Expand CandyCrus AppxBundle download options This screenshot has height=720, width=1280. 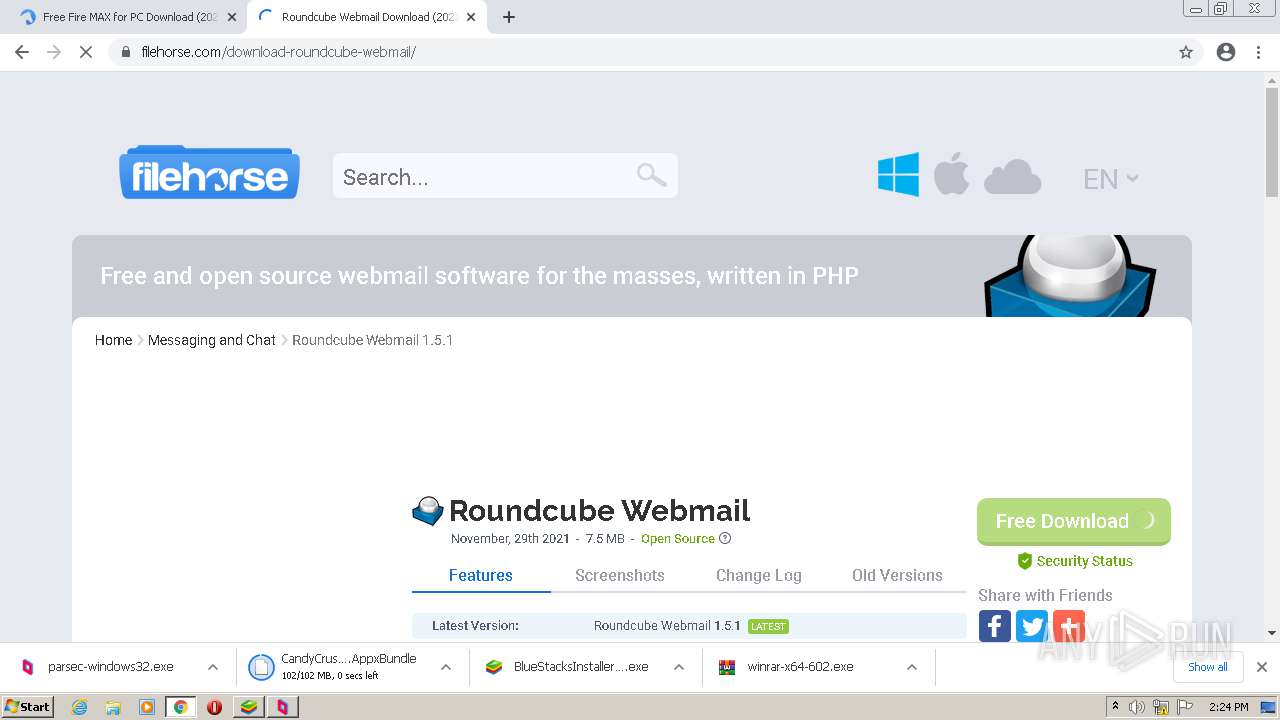tap(446, 667)
